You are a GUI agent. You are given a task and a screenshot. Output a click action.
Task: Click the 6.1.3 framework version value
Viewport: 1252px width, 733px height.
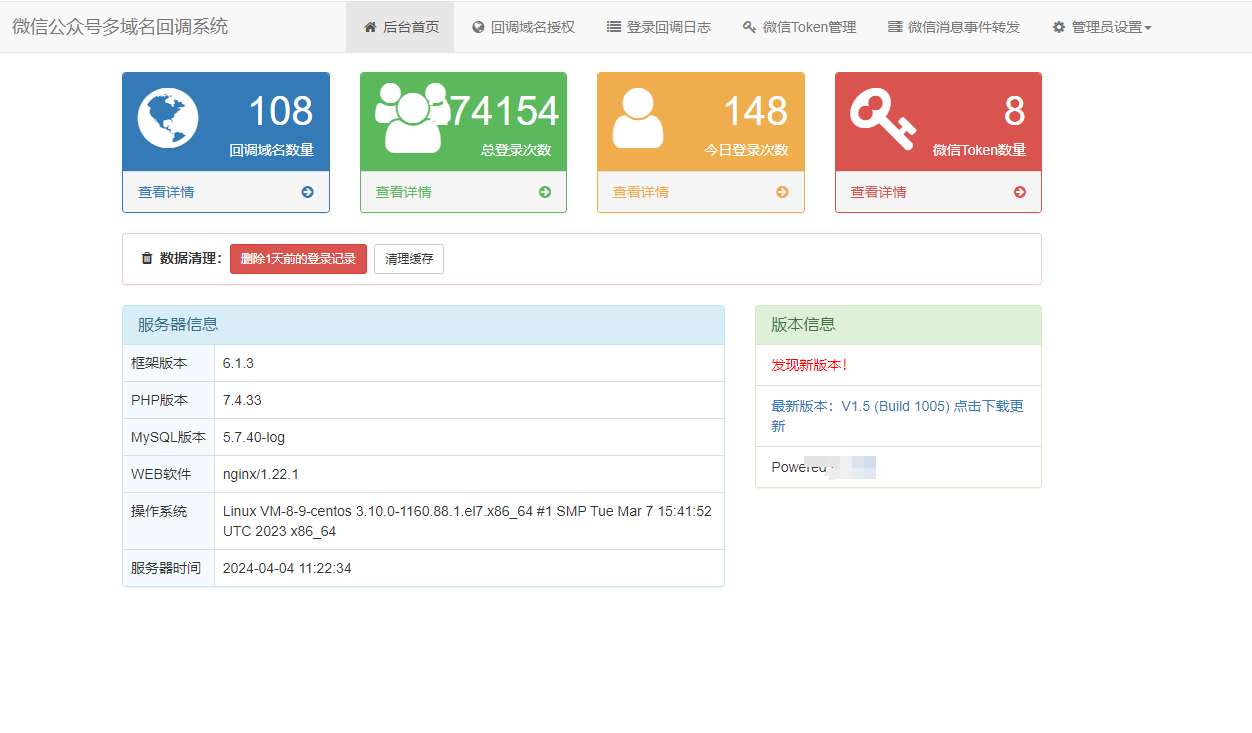238,363
